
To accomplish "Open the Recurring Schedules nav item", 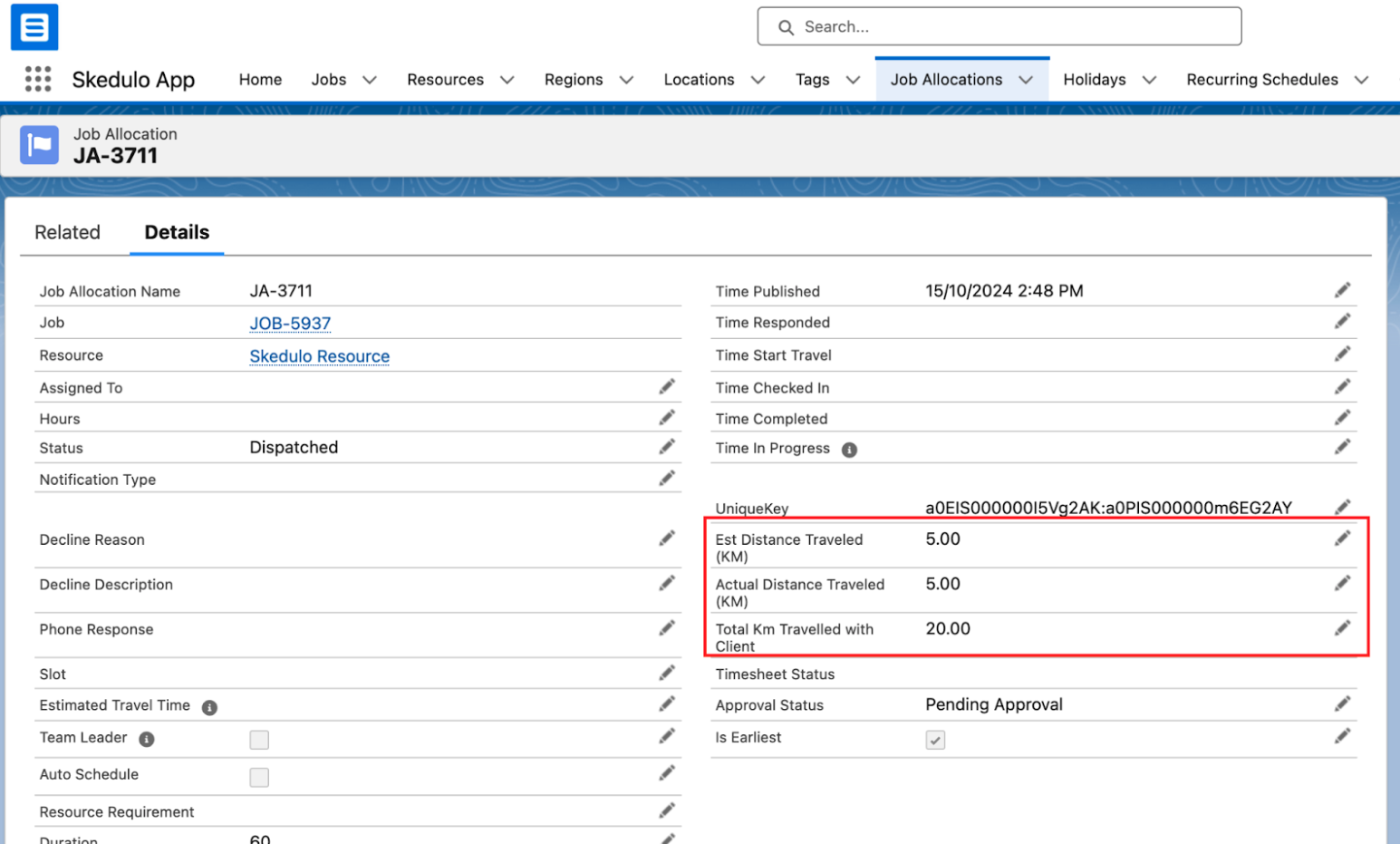I will (x=1262, y=80).
